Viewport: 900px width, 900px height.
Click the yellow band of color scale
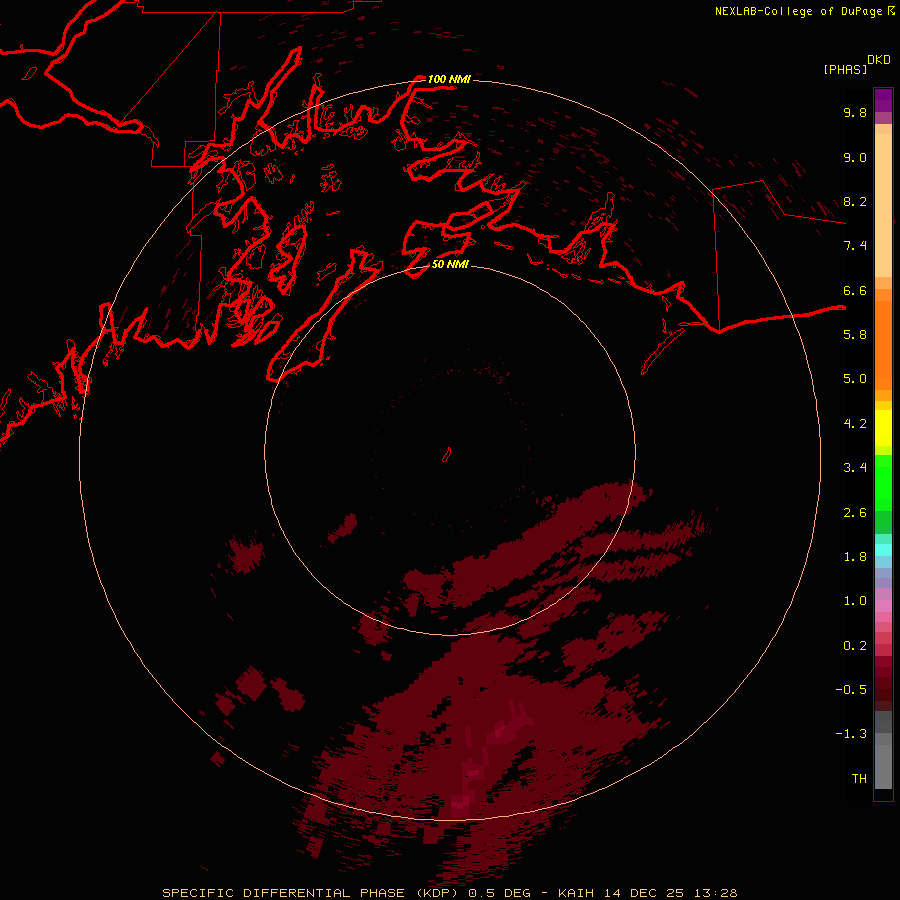883,428
